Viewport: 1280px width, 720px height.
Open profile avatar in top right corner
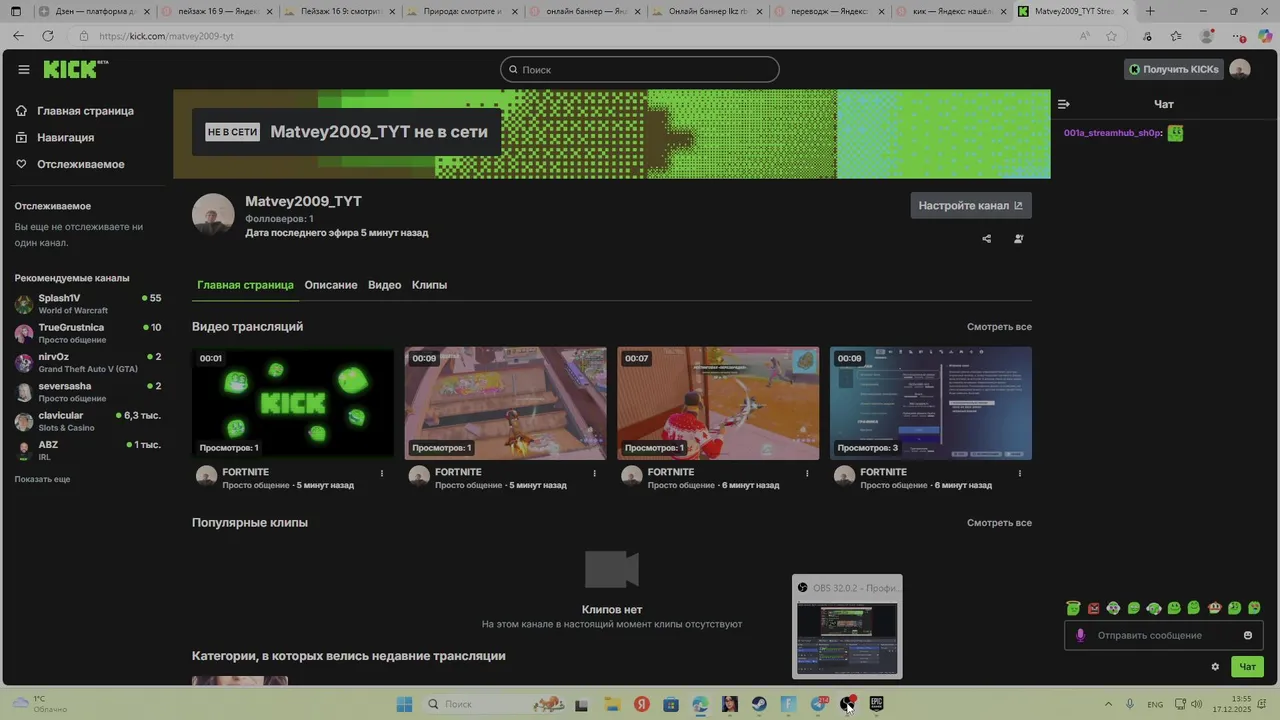[1240, 69]
